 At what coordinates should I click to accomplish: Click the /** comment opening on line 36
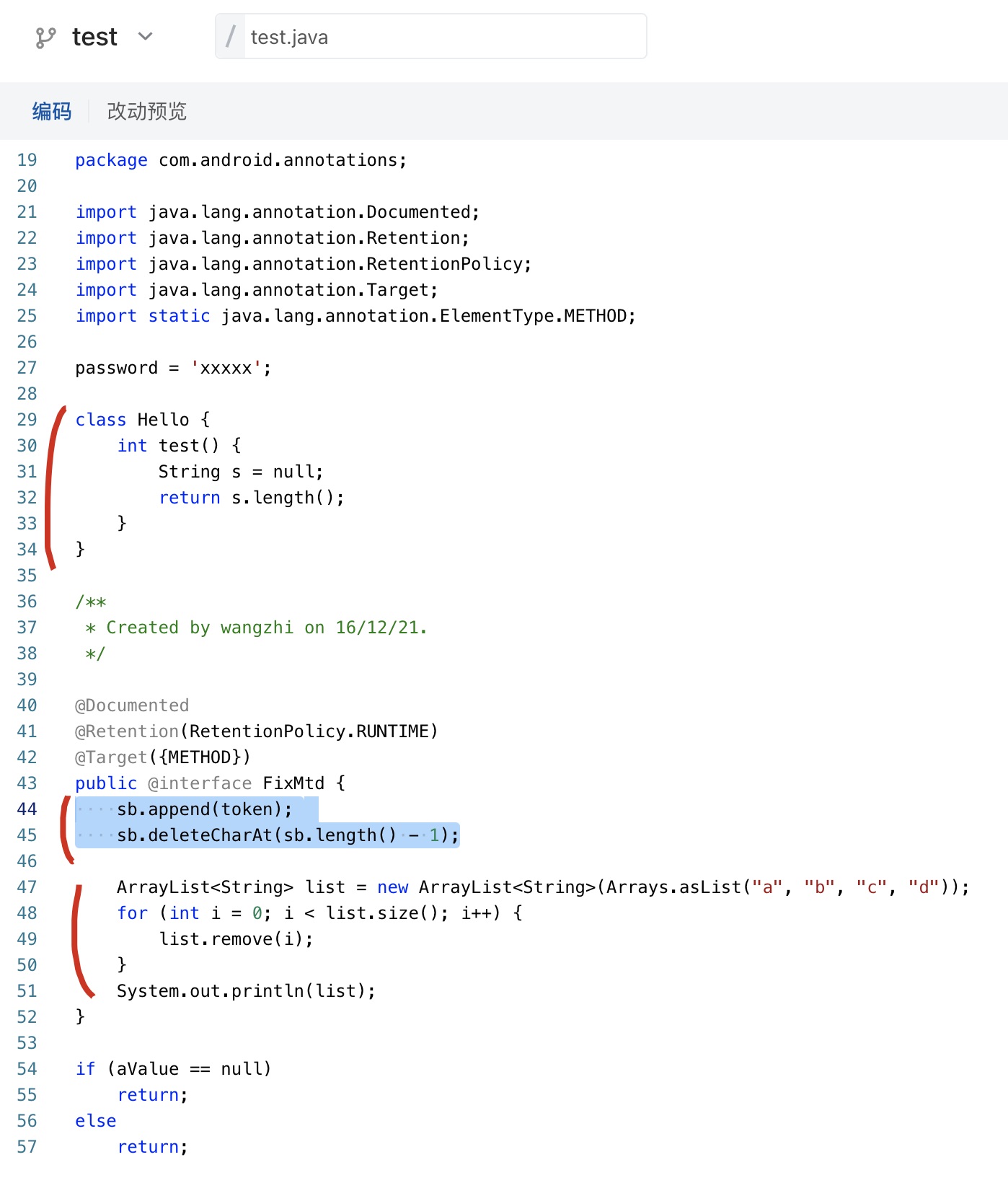[91, 602]
